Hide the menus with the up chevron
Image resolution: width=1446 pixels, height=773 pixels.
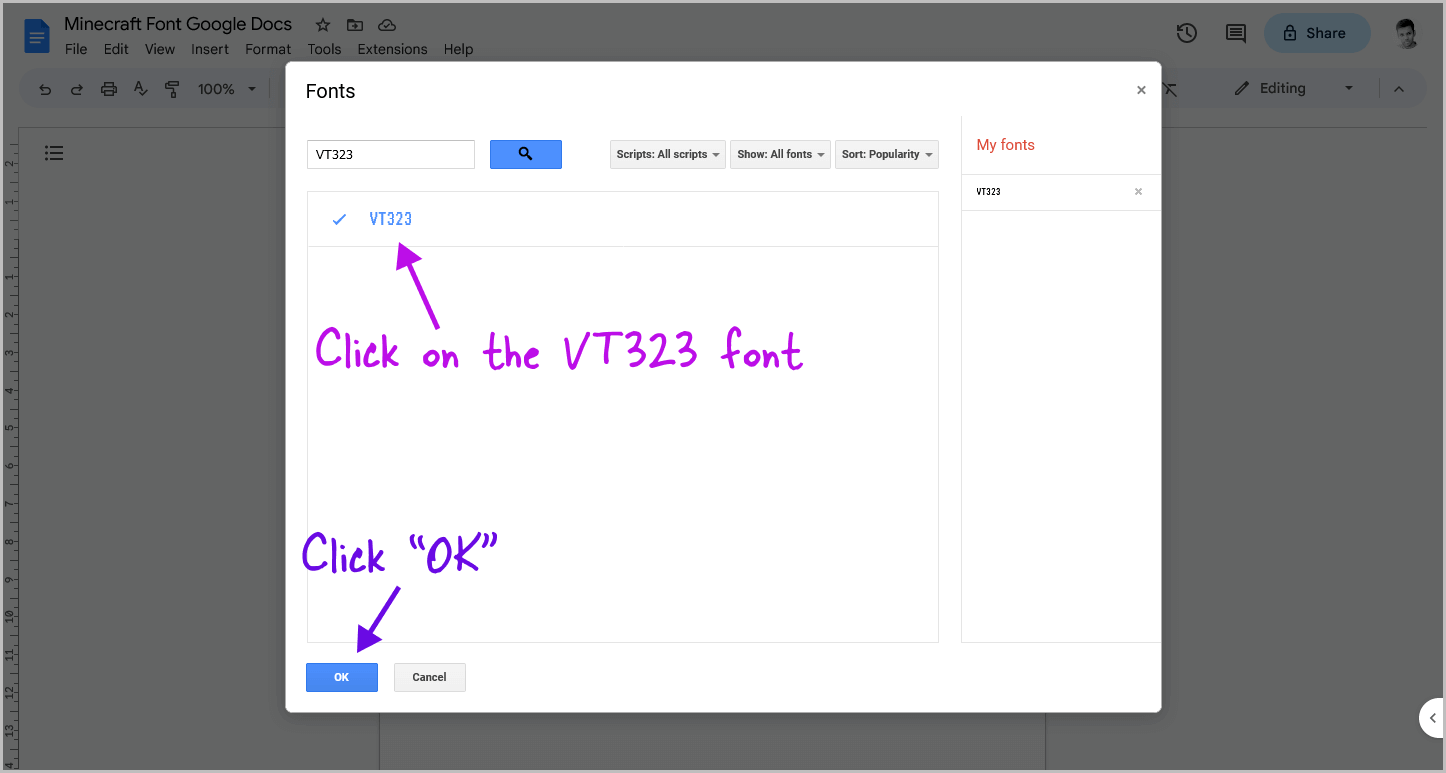pyautogui.click(x=1399, y=89)
